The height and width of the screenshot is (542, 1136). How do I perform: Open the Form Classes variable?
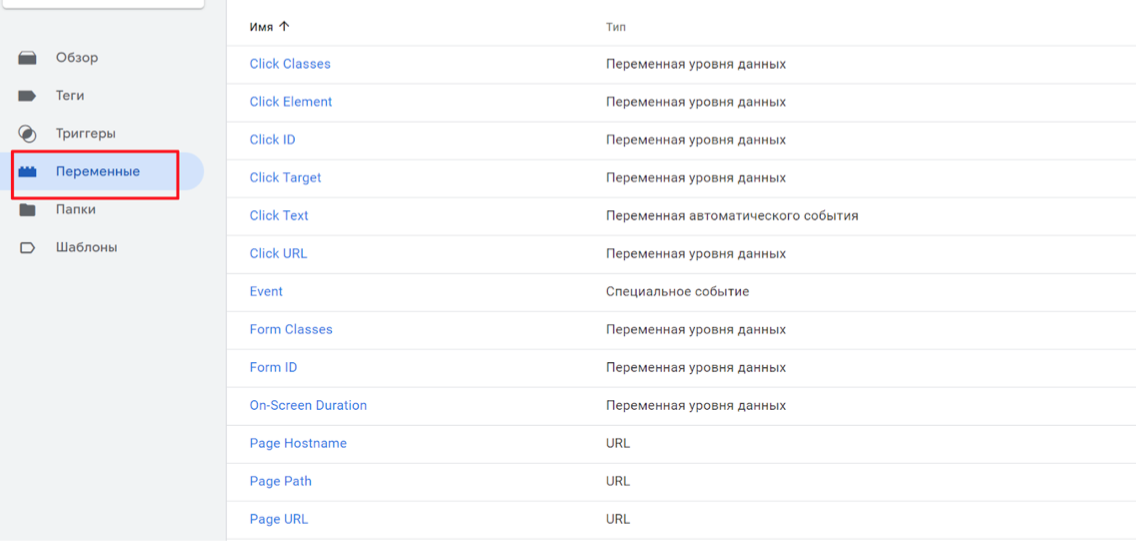pos(291,329)
